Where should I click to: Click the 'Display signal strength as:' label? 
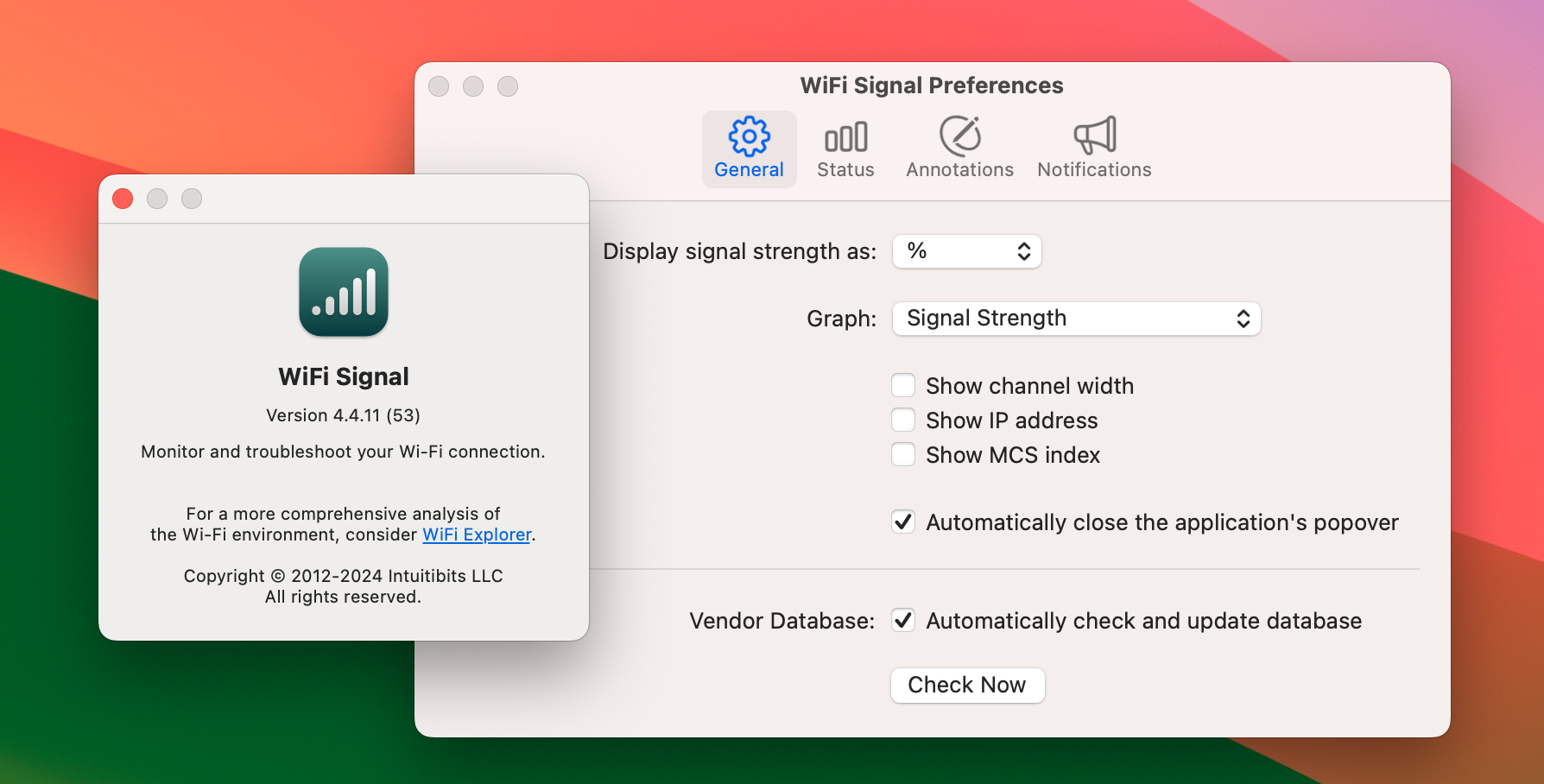740,251
